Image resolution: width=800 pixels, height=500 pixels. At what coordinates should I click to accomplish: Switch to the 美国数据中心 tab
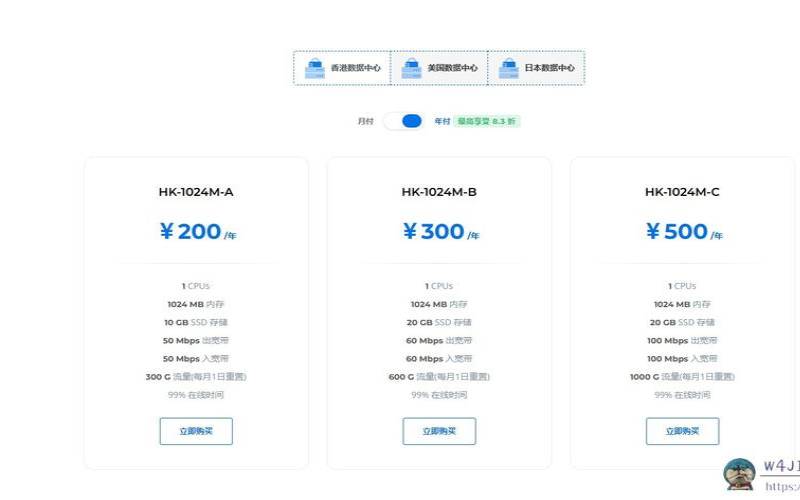[x=439, y=68]
